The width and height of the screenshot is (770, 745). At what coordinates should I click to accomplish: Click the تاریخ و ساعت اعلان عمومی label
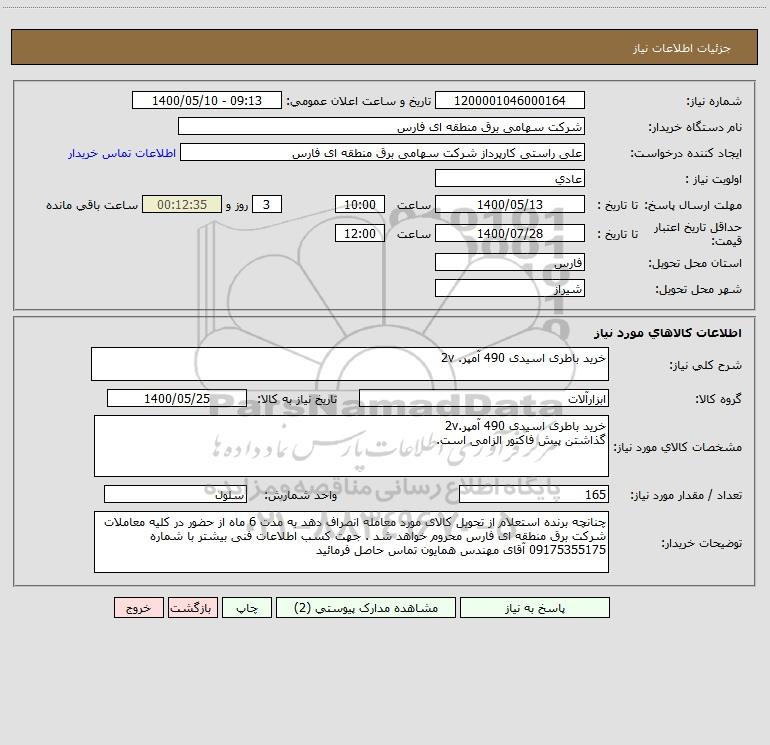click(358, 101)
